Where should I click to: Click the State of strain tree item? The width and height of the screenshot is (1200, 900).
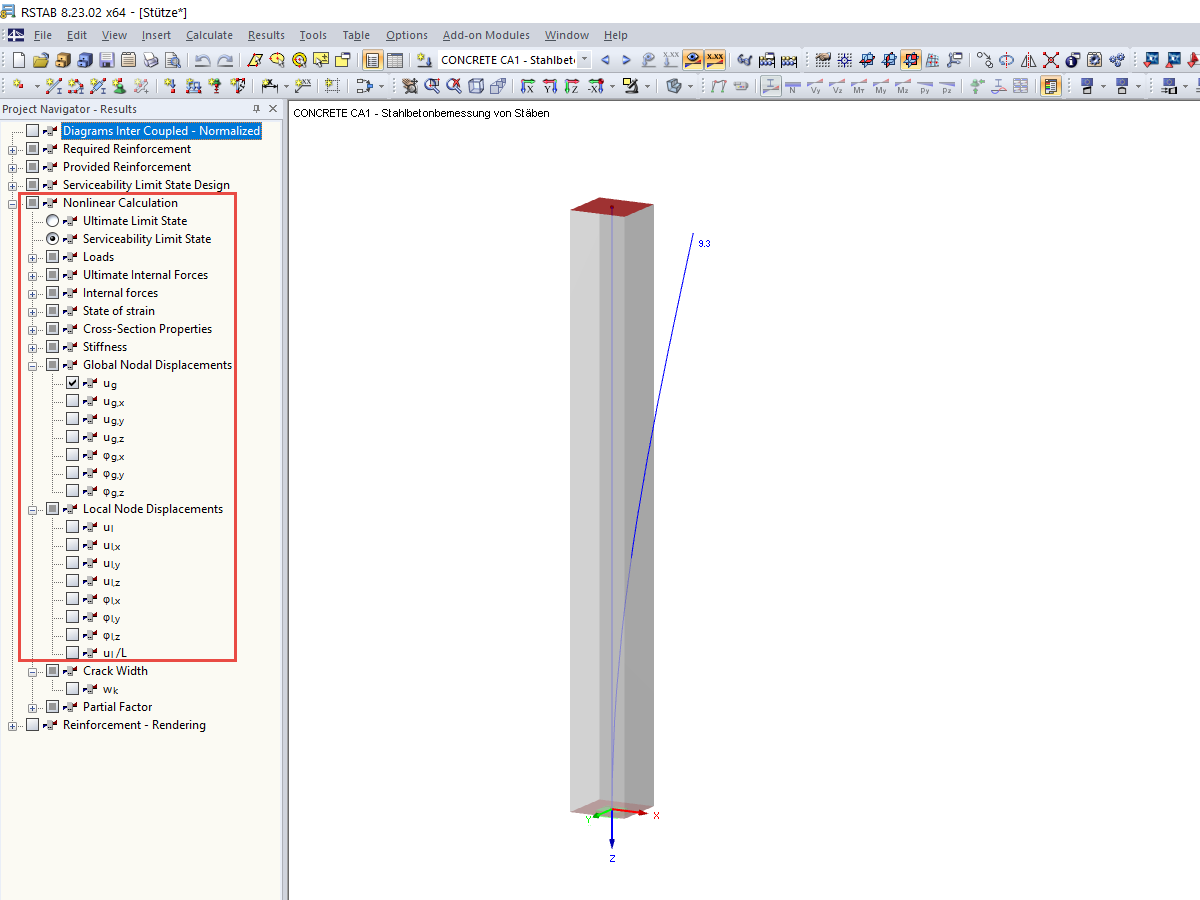(x=119, y=311)
